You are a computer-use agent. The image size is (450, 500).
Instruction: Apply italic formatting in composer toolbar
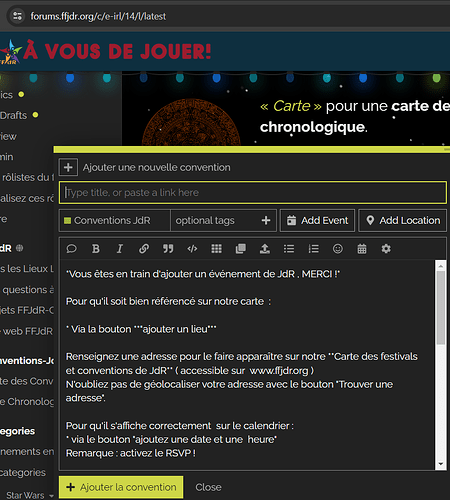click(x=120, y=249)
